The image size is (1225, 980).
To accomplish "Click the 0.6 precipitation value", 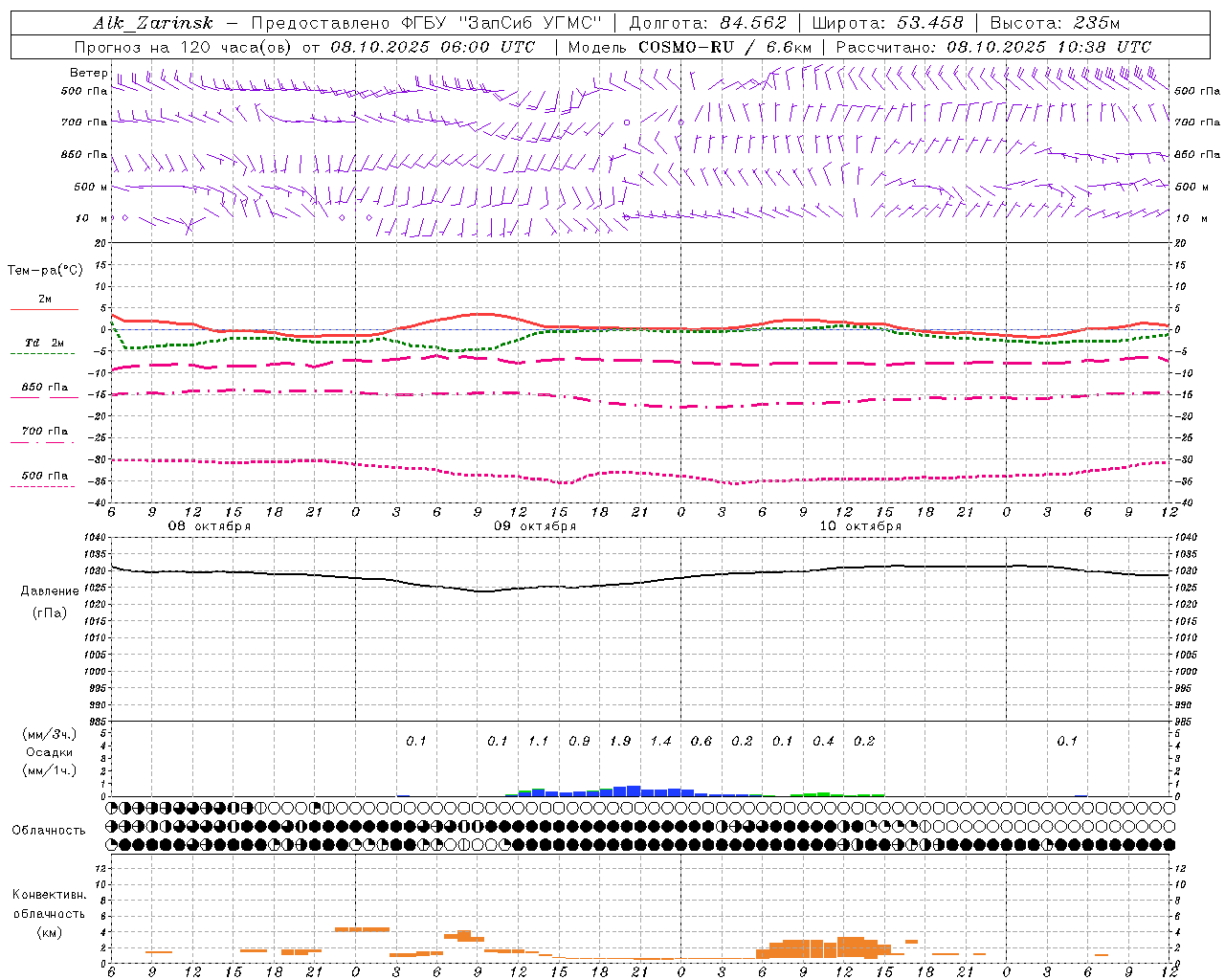I will tap(702, 741).
